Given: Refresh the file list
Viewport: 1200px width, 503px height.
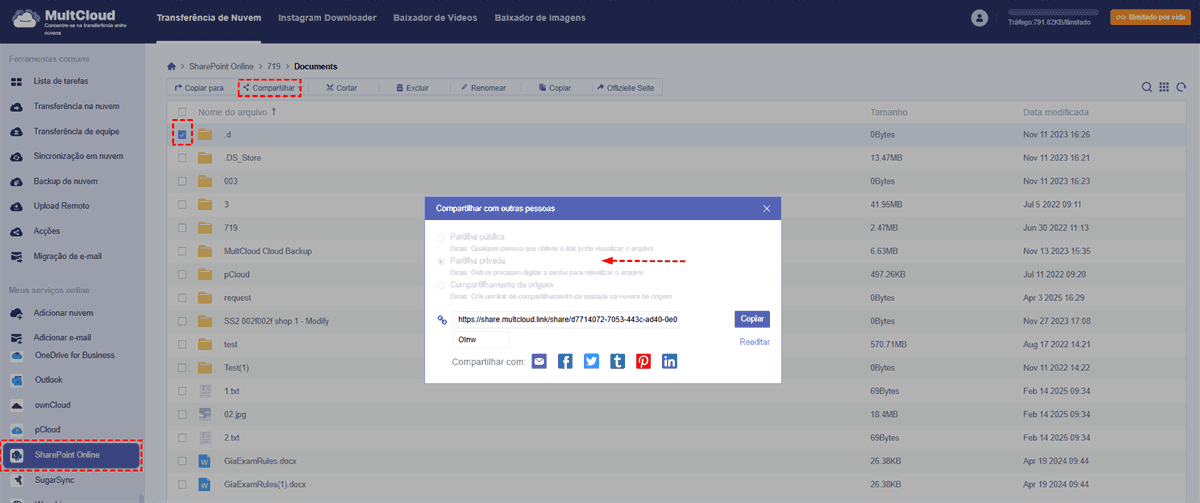Looking at the screenshot, I should coord(1182,88).
